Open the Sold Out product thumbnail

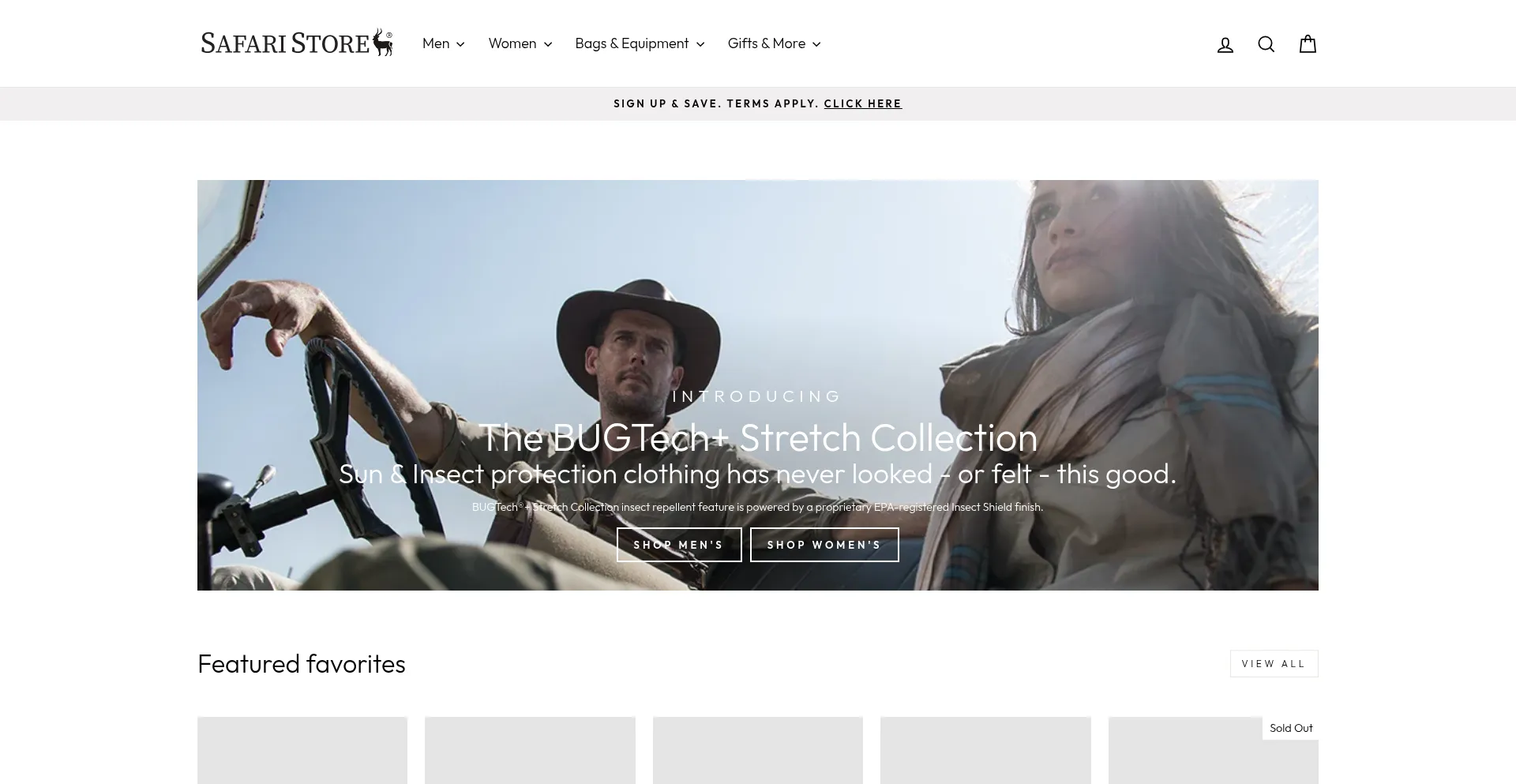point(1213,754)
